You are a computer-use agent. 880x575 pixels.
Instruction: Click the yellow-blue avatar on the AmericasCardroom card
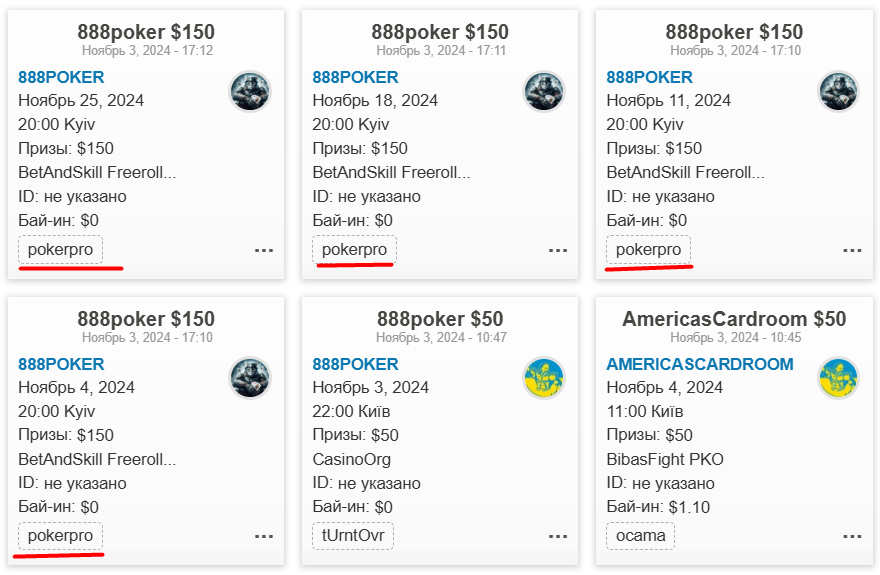coord(838,378)
